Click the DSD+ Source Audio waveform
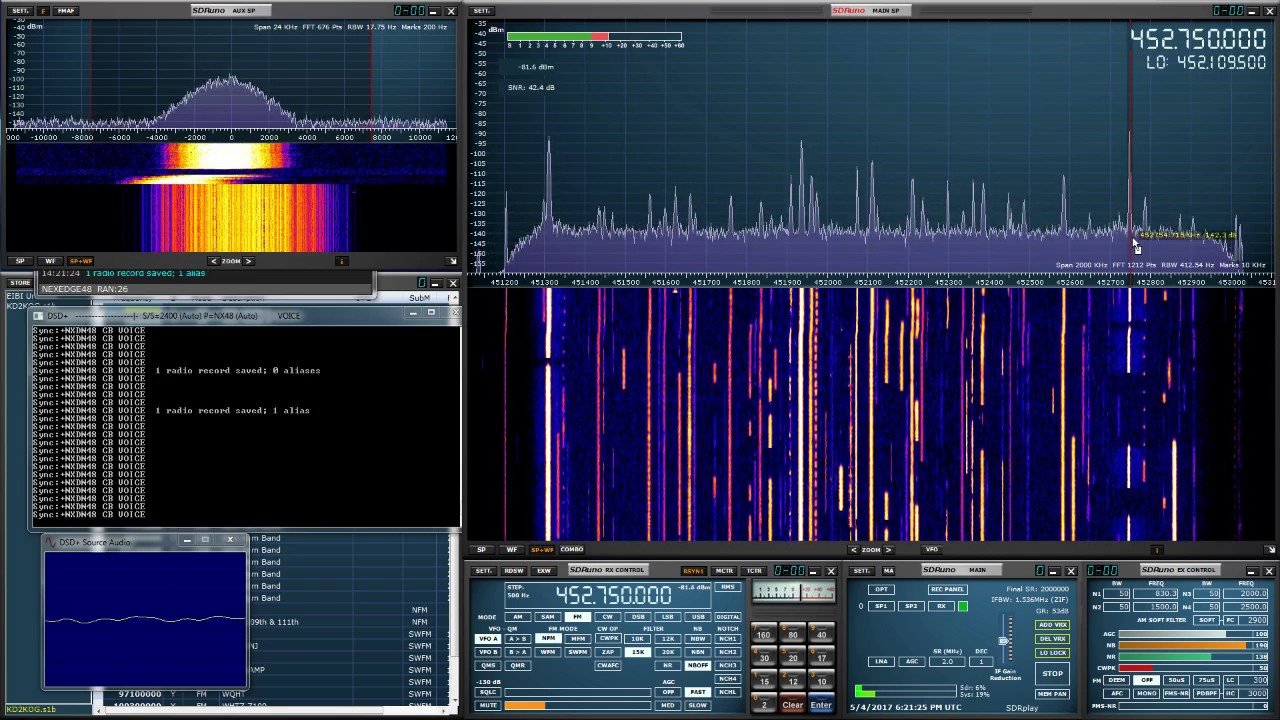 (145, 620)
